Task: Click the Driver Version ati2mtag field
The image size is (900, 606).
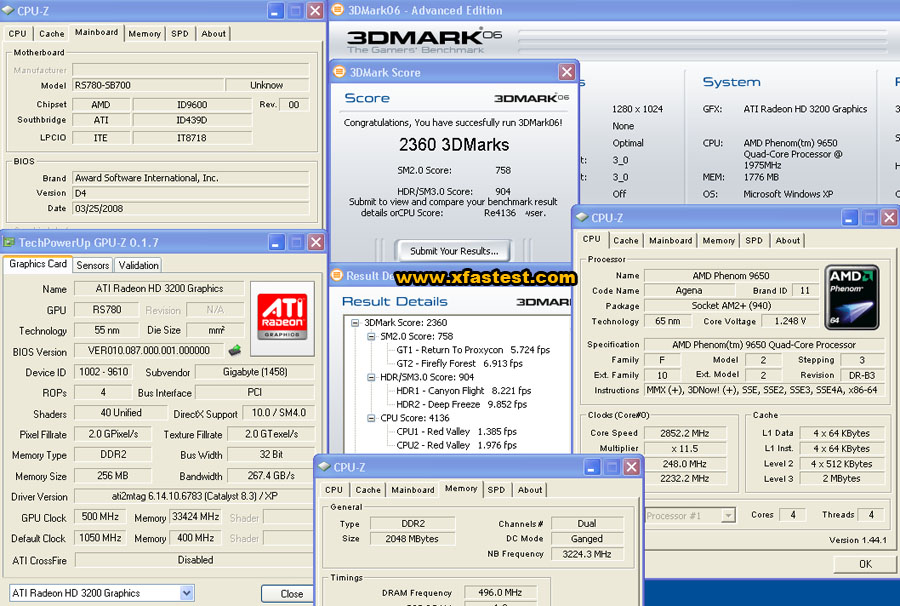Action: (x=195, y=496)
